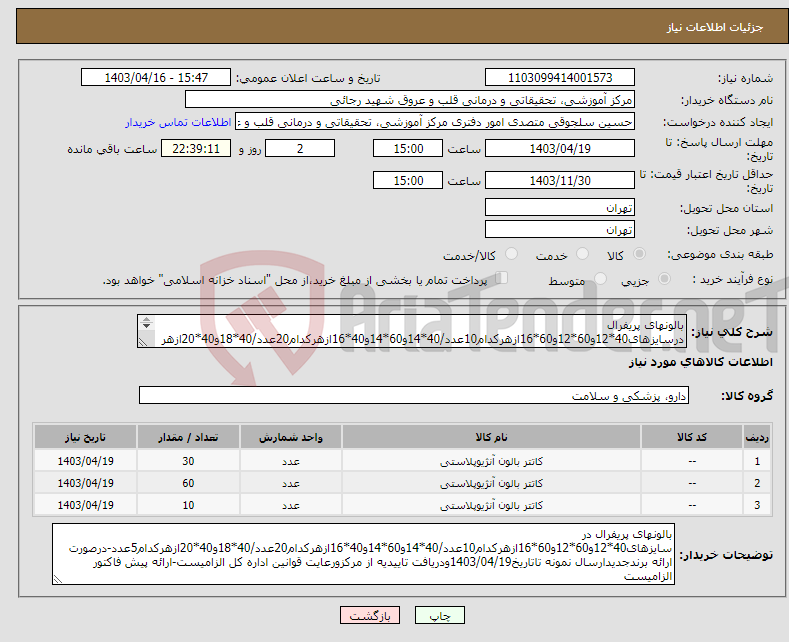The image size is (789, 642).
Task: Click quantity cell showing 30
Action: click(188, 461)
